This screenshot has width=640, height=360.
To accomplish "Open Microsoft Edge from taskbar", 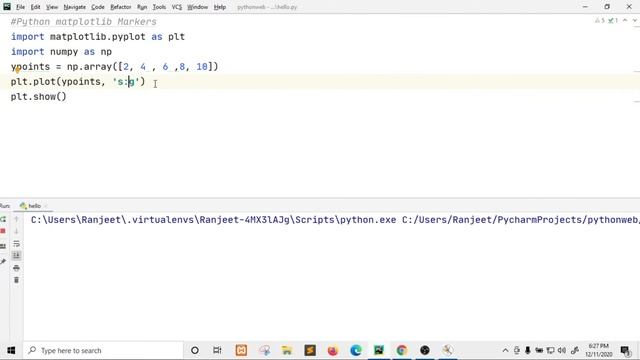I will coord(356,350).
